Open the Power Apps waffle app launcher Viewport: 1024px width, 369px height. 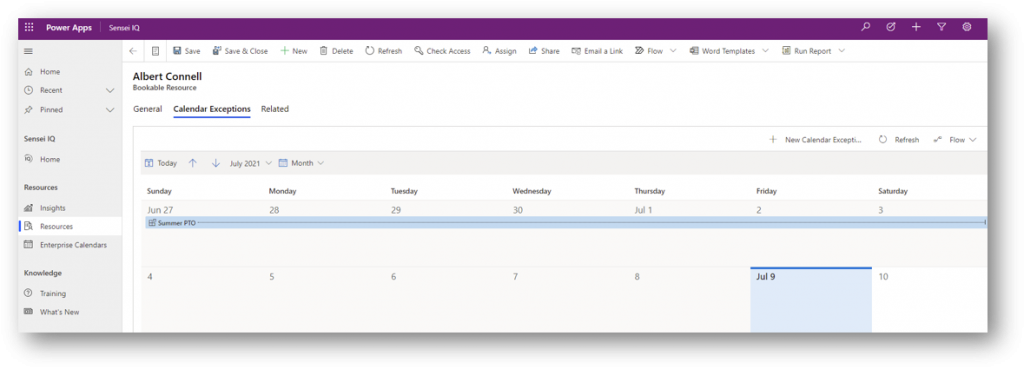click(x=29, y=27)
